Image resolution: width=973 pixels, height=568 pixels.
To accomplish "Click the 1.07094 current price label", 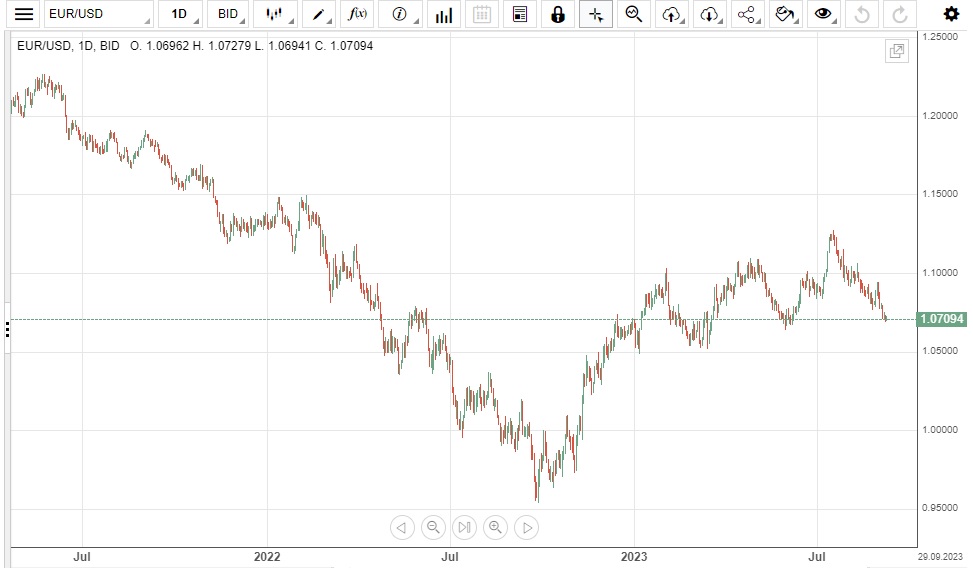I will pyautogui.click(x=943, y=320).
